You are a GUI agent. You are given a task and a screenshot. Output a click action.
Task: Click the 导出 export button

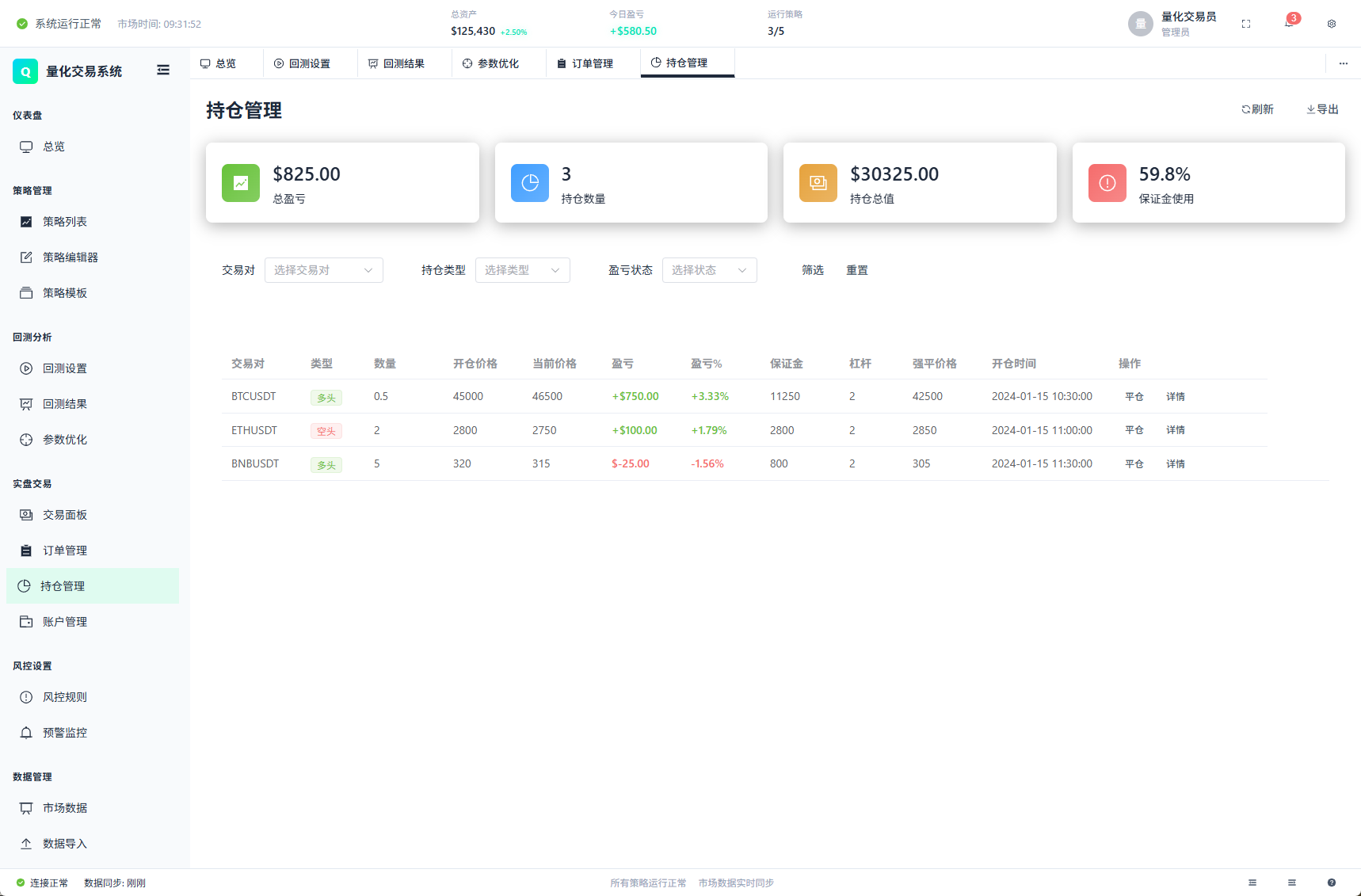(x=1322, y=109)
